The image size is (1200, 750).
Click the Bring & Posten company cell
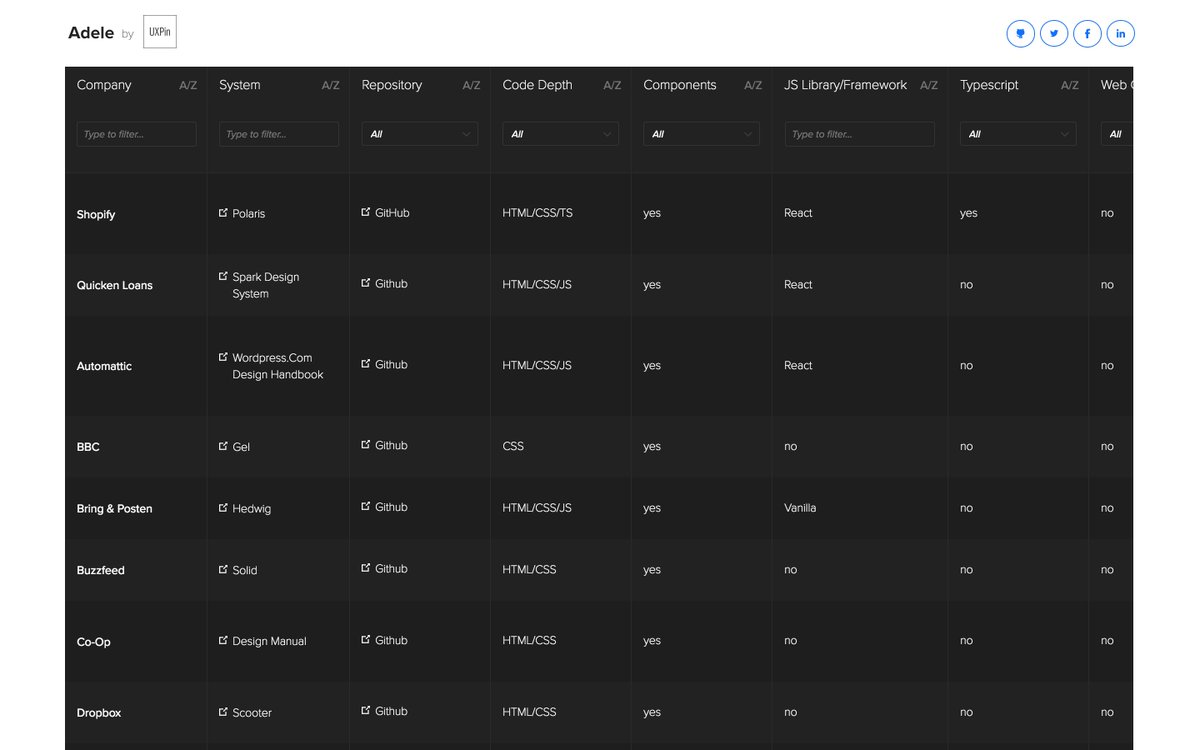click(115, 509)
